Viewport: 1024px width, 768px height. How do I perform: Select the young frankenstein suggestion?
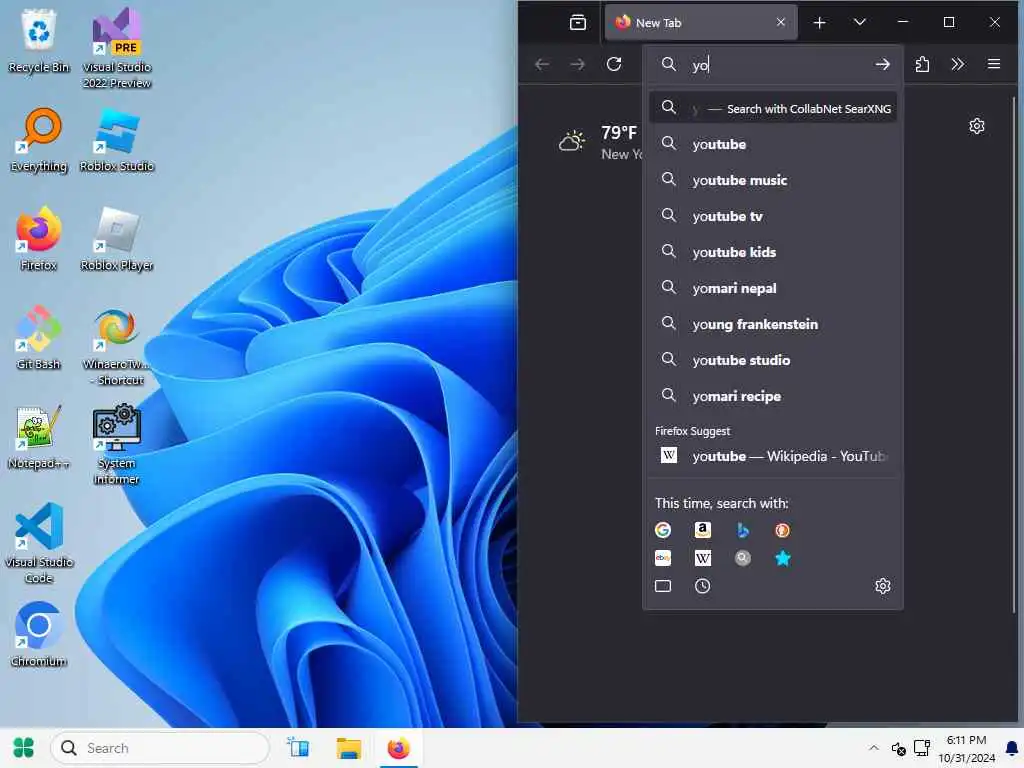[773, 324]
